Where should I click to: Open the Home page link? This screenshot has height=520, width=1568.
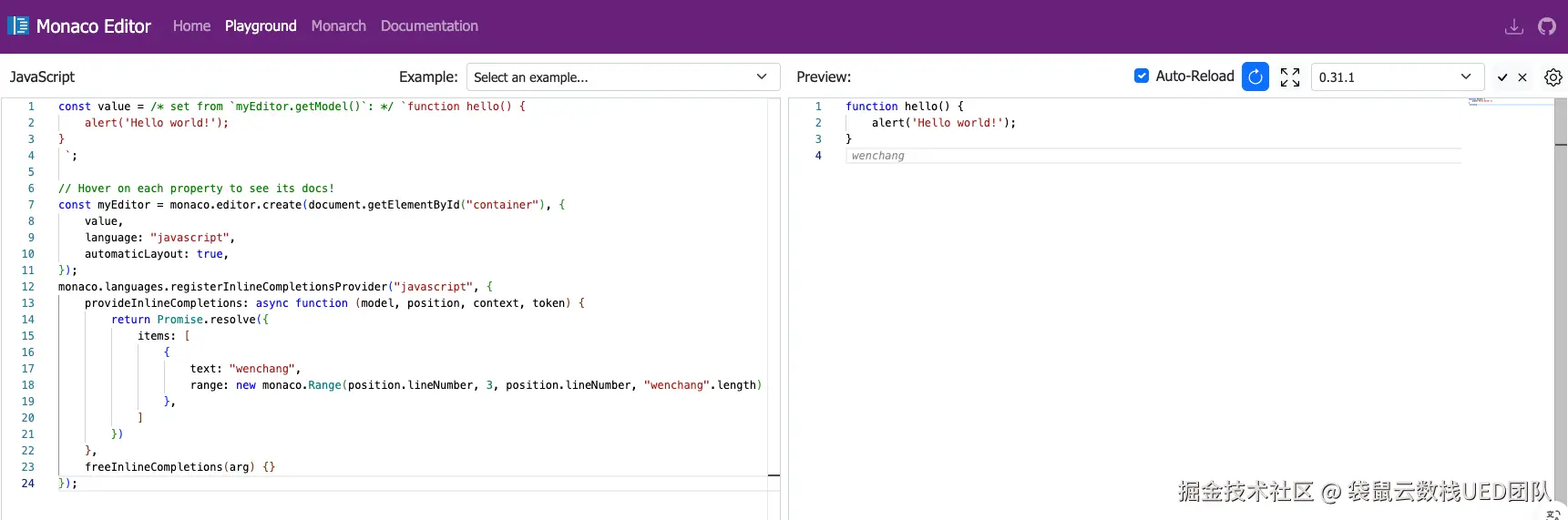[191, 26]
